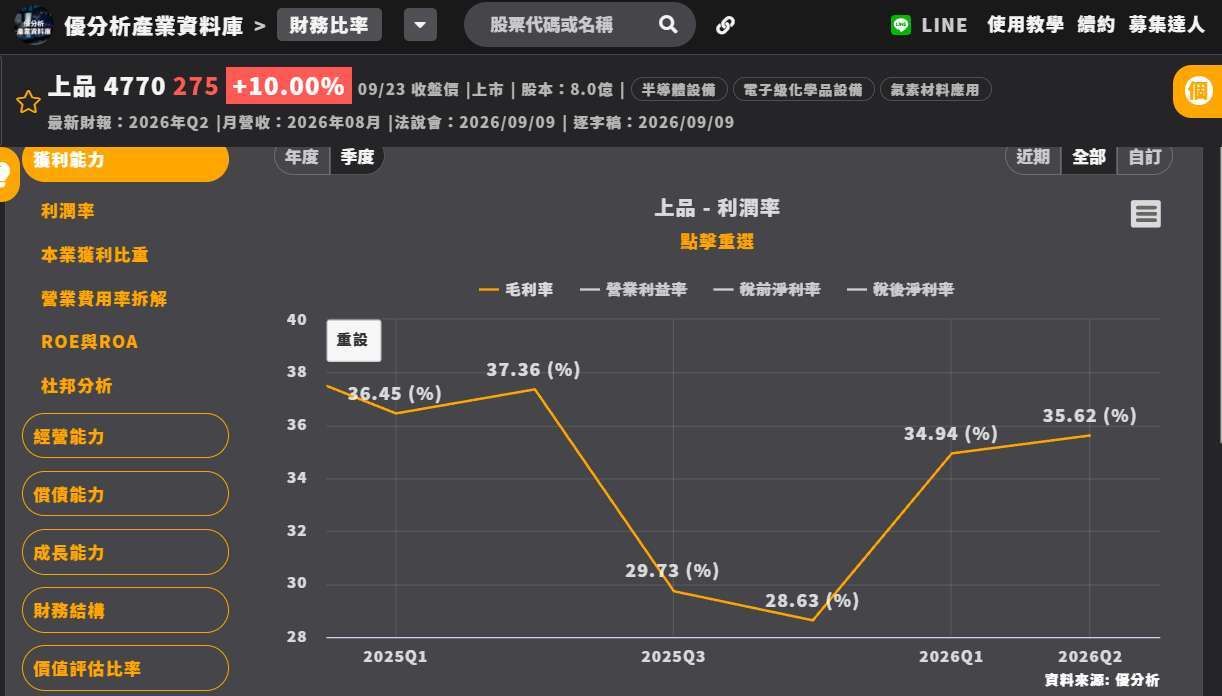Toggle the 稅後淨利率 legend series
Viewport: 1222px width, 696px height.
900,289
